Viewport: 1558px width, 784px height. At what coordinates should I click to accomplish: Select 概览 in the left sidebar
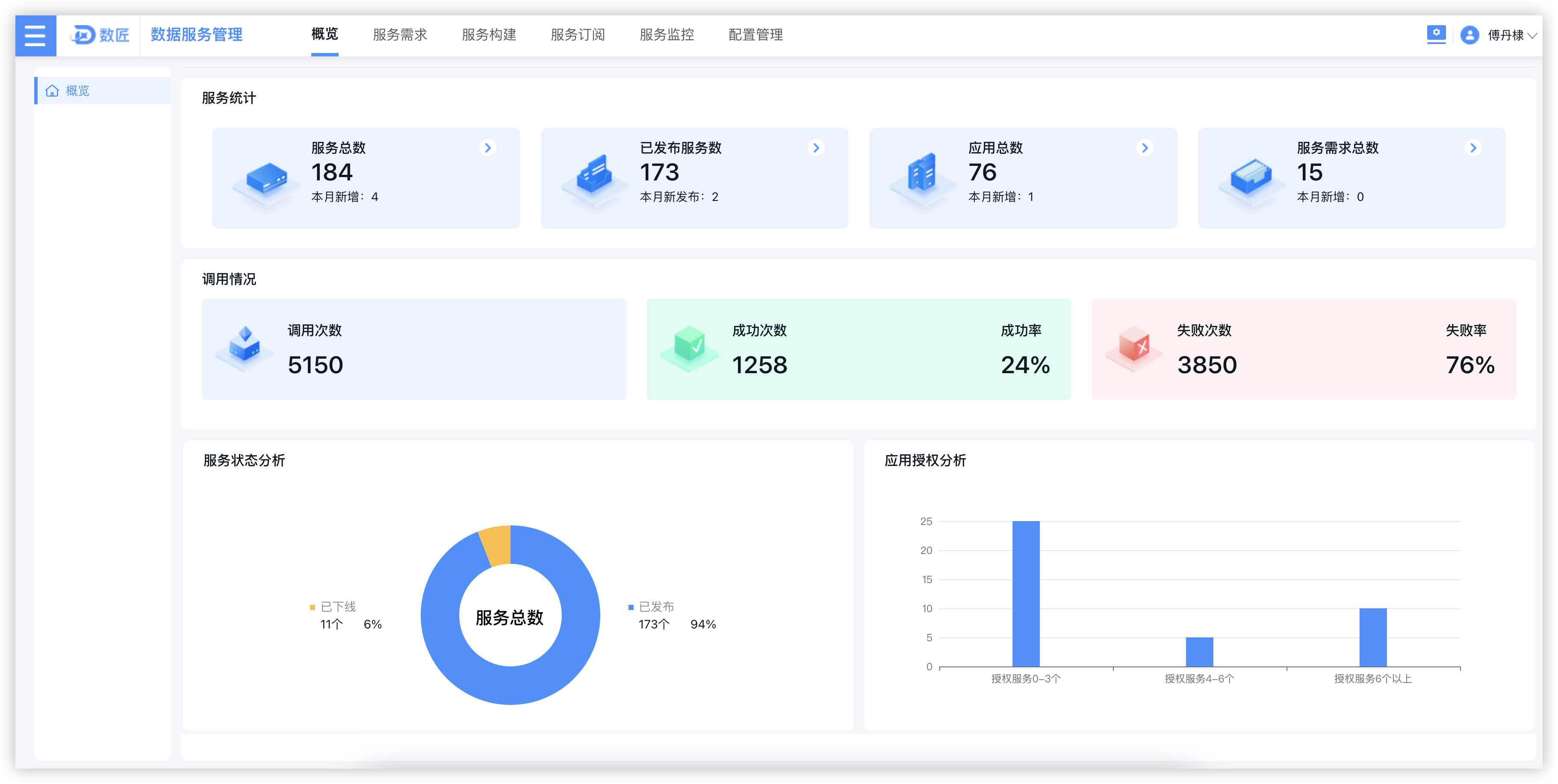pyautogui.click(x=103, y=91)
